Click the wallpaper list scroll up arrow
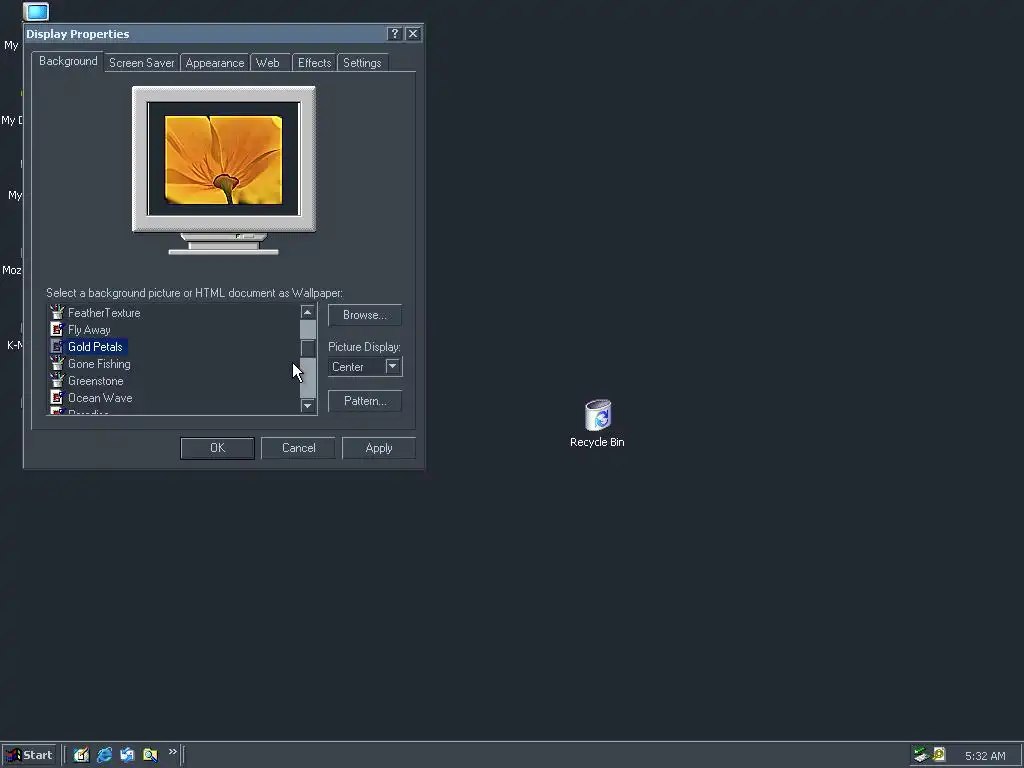 308,312
